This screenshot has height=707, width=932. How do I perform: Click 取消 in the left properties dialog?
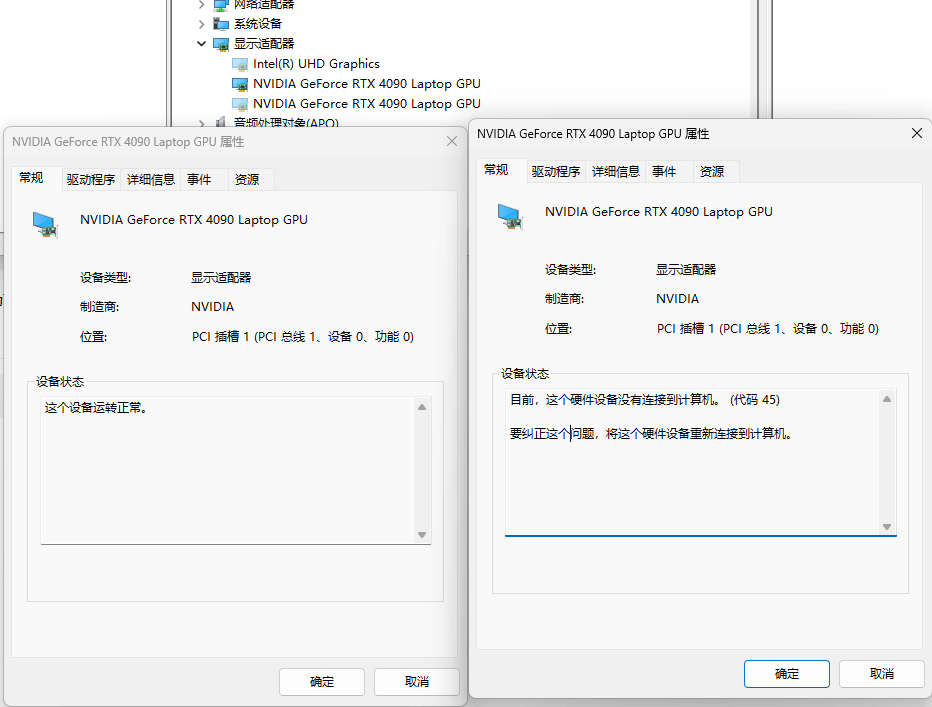416,681
